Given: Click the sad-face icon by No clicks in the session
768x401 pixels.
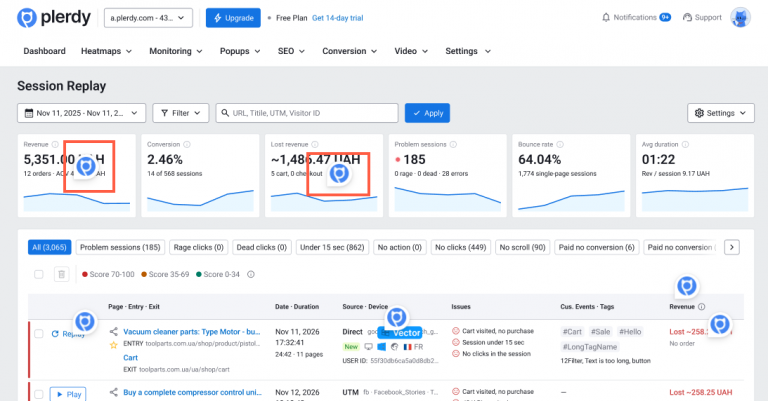Looking at the screenshot, I should 456,354.
